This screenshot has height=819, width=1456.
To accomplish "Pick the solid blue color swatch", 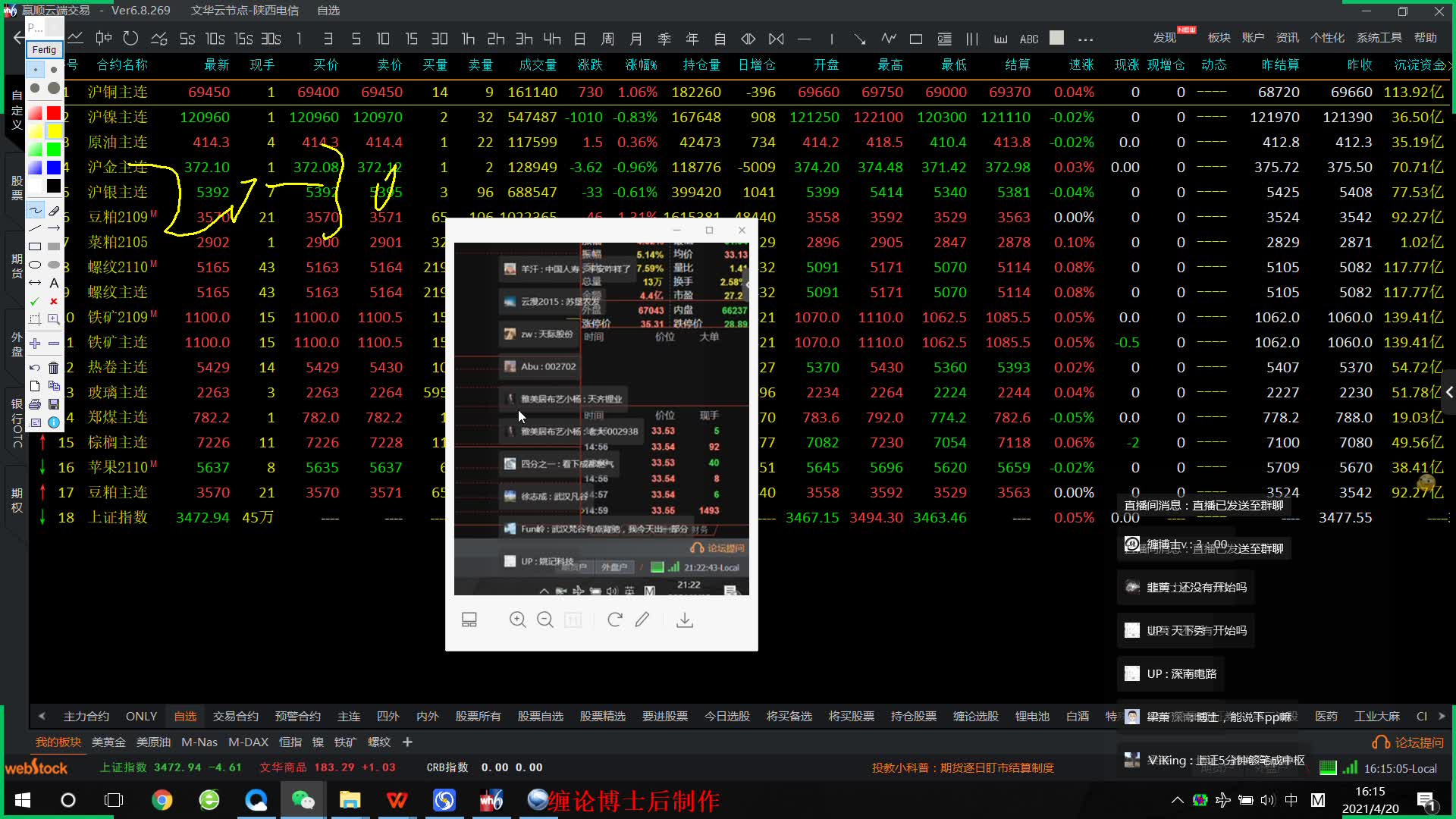I will [54, 168].
